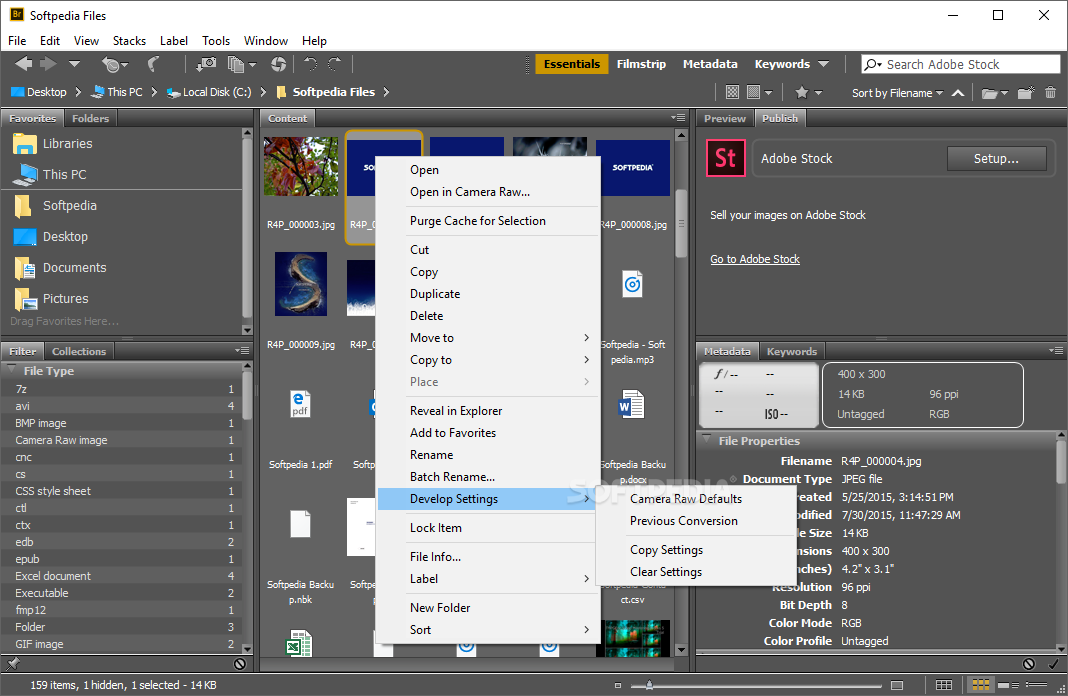
Task: Switch to the Collections tab
Action: (79, 351)
